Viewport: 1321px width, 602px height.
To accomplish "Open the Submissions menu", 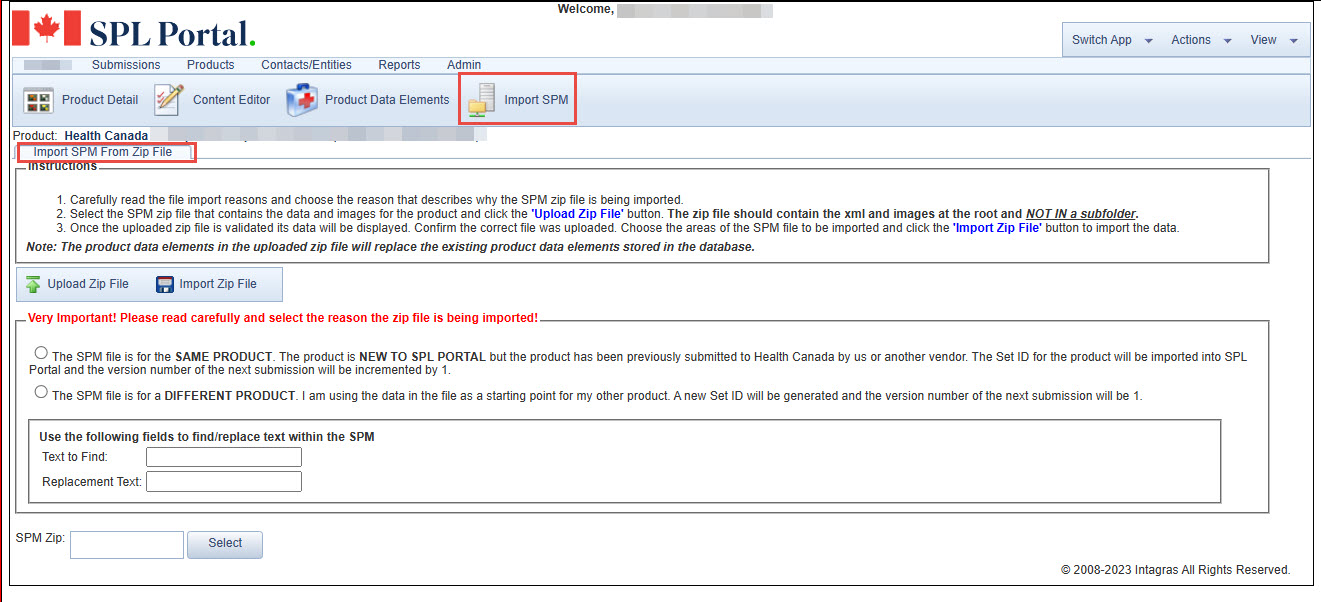I will (x=126, y=65).
